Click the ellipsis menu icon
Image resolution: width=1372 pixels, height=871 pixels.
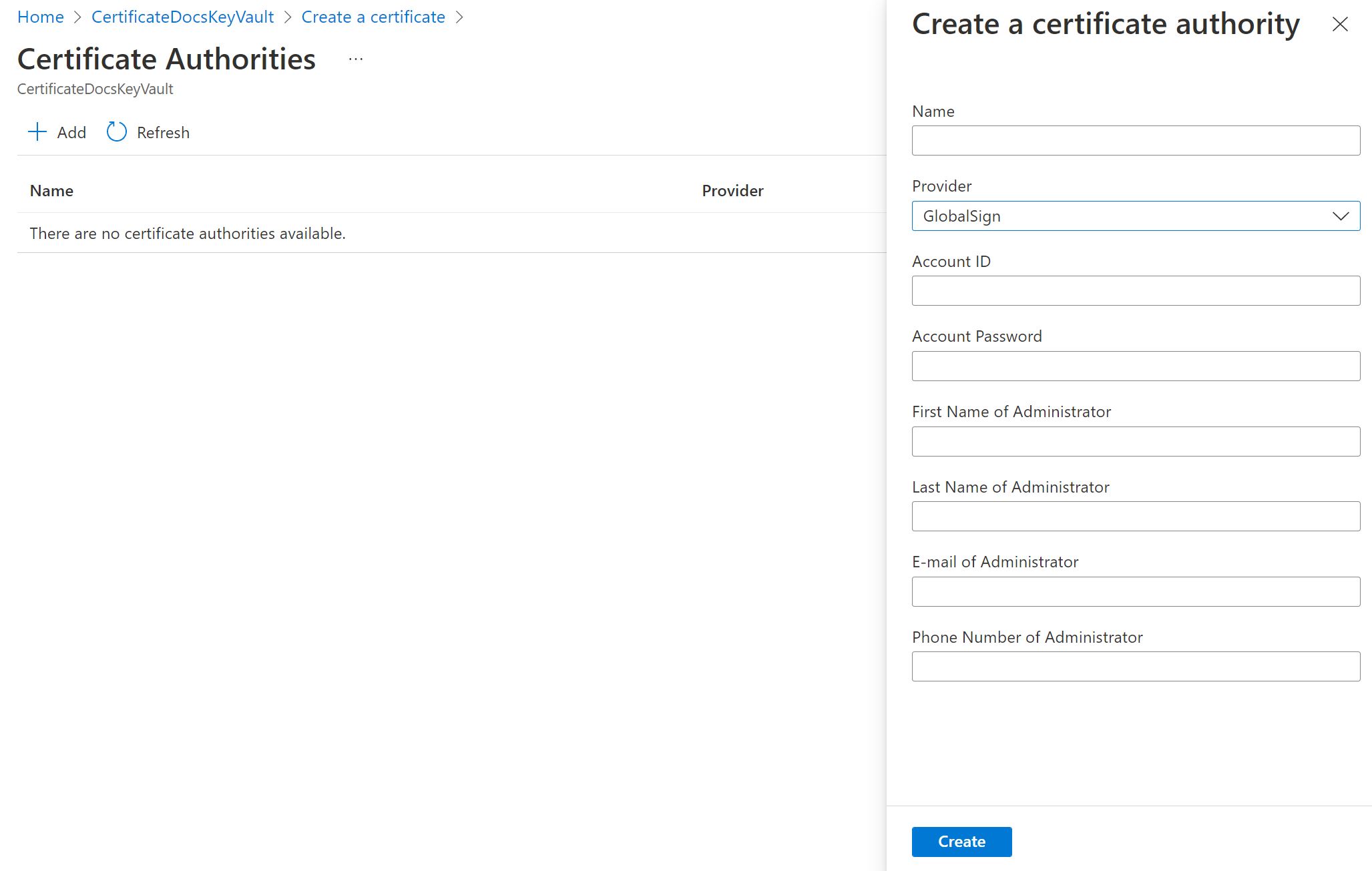(x=355, y=59)
